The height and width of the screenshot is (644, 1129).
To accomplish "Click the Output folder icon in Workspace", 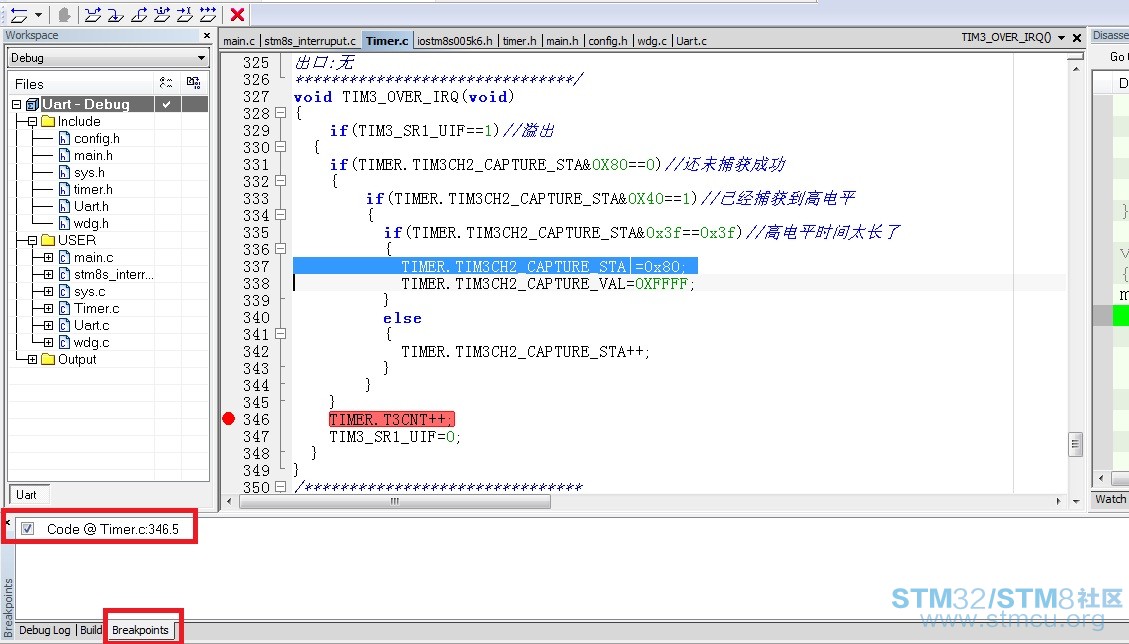I will (x=48, y=359).
